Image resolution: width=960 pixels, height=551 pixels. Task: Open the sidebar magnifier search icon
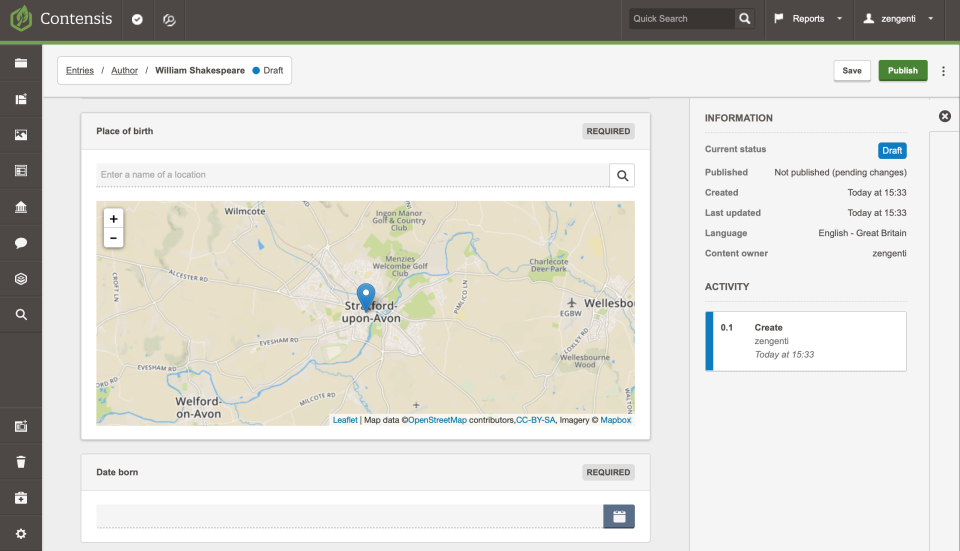pos(21,314)
